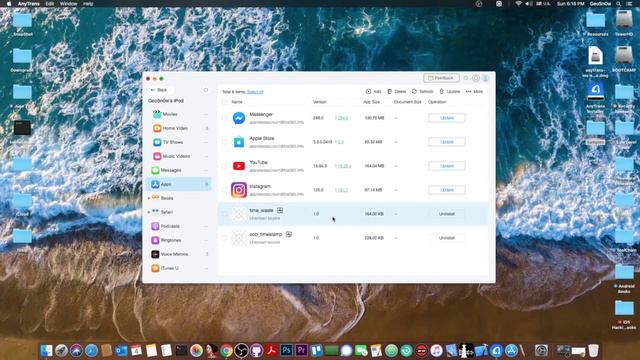Image resolution: width=640 pixels, height=360 pixels.
Task: Click the rightmost icon in the AnyTrans title bar
Action: (486, 78)
